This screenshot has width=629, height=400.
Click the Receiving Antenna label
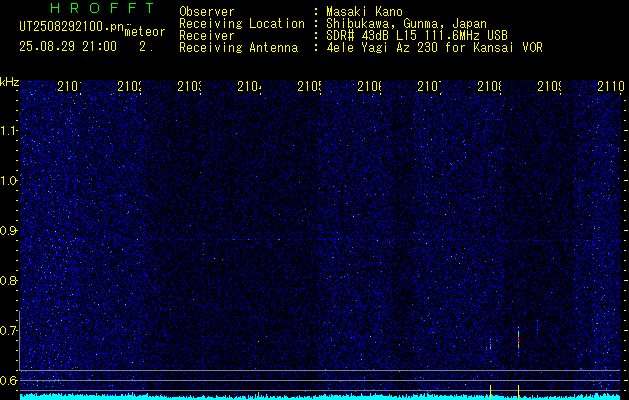(238, 48)
